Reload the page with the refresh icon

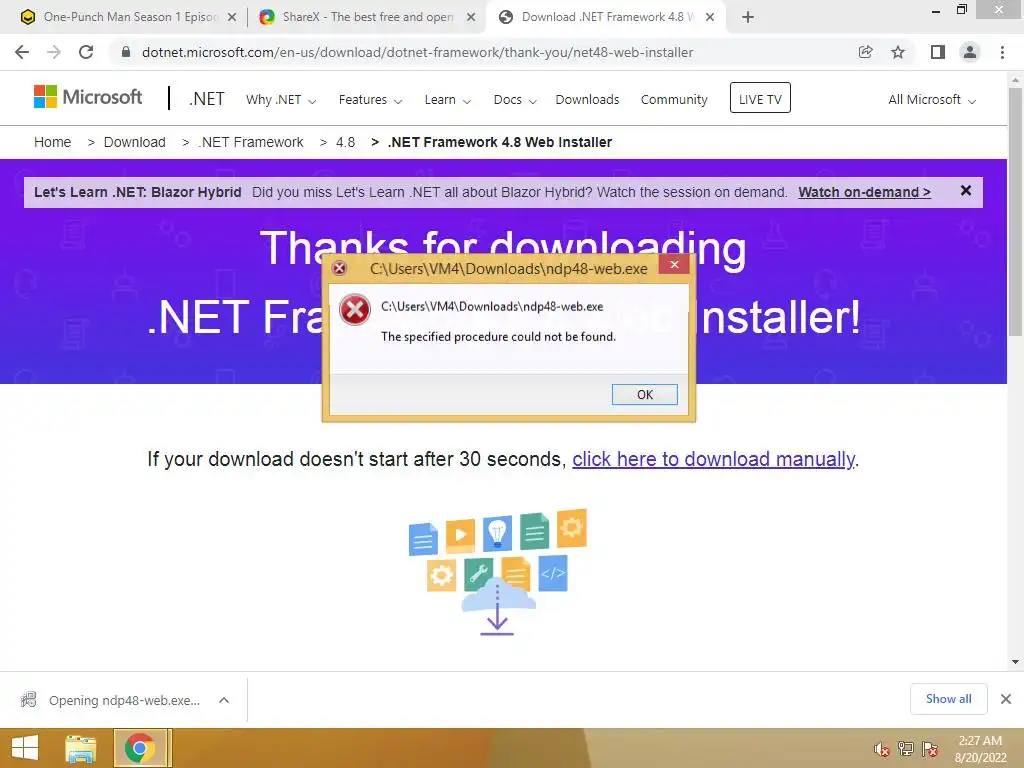[86, 52]
